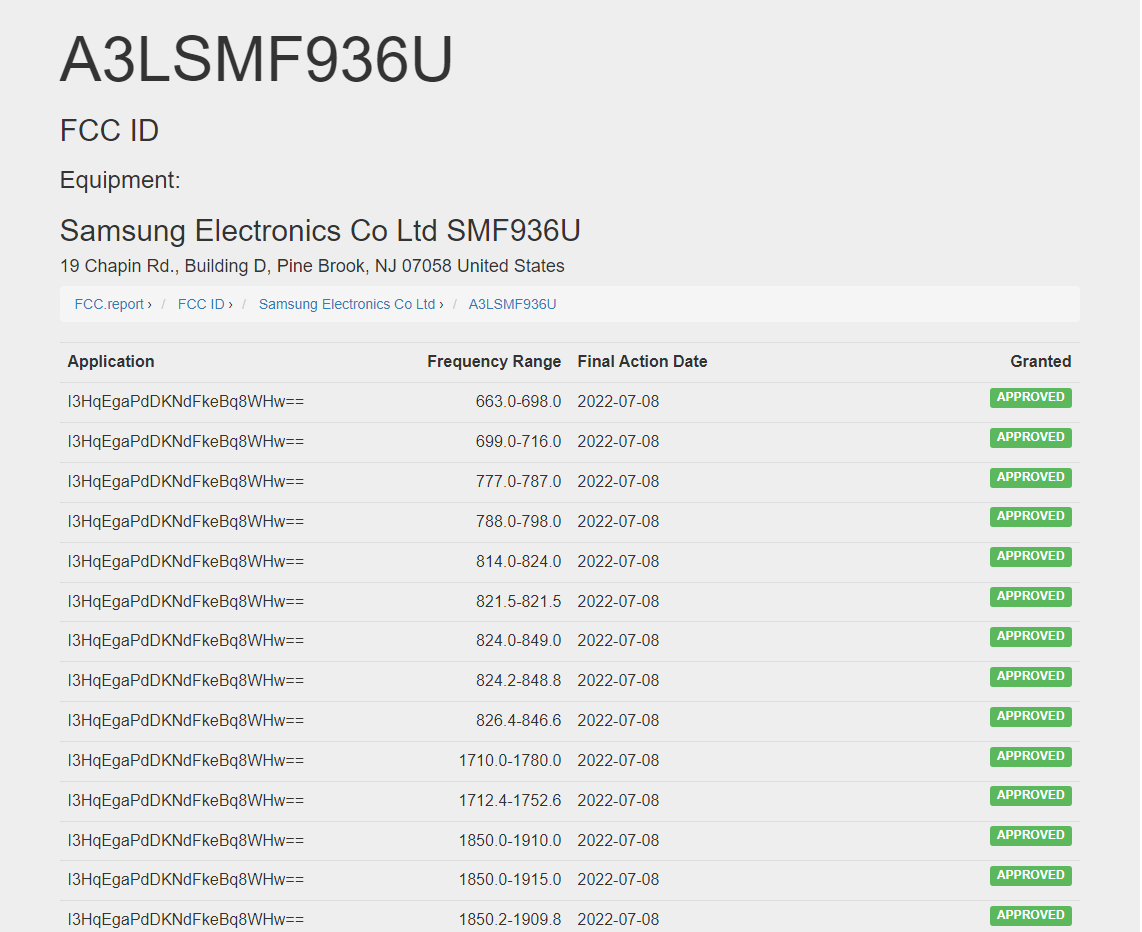Click the APPROVED badge for 788.0-798.0
1142x932 pixels.
click(1030, 517)
